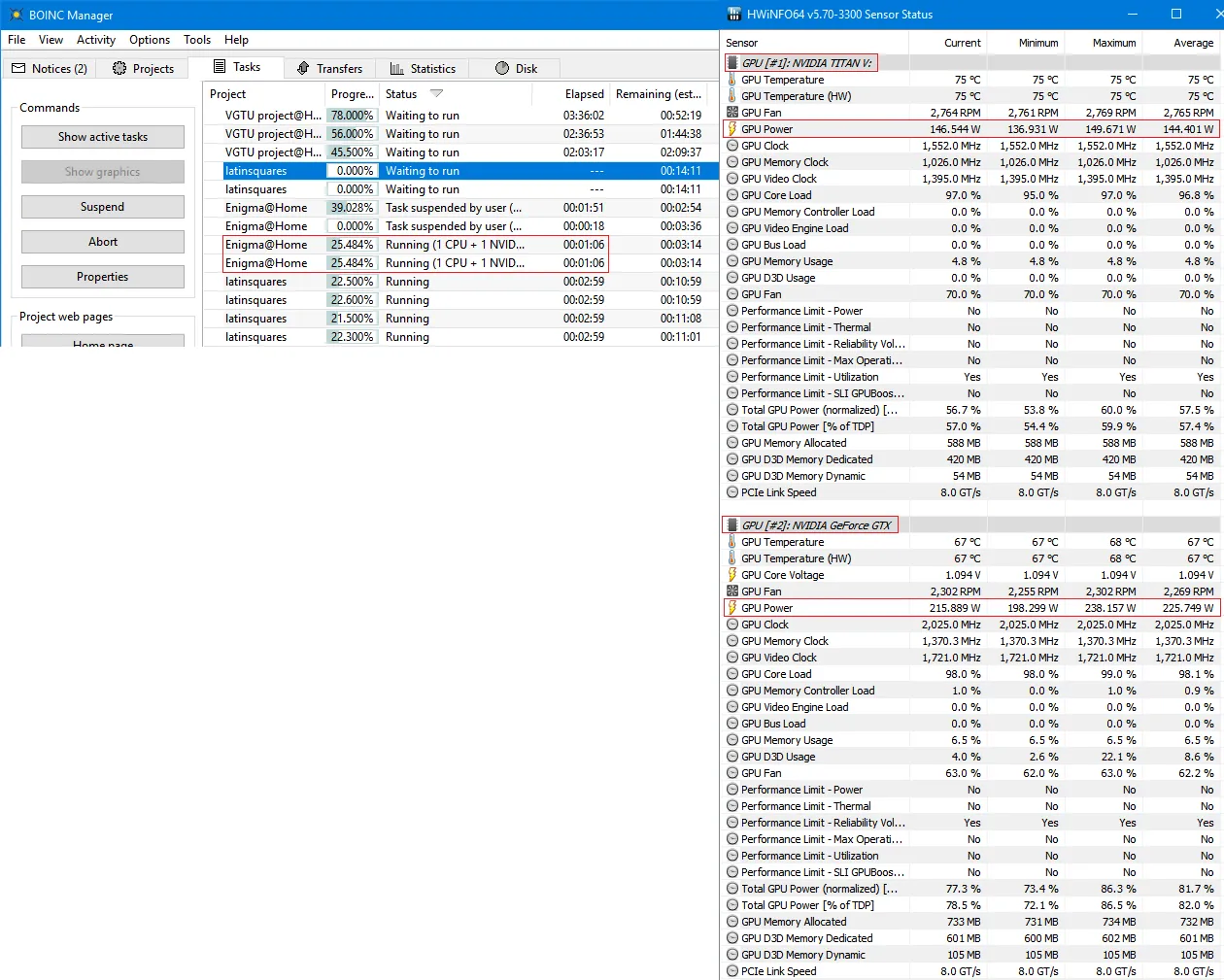Select VGTU project task at 45.500%
The image size is (1224, 980).
[460, 152]
